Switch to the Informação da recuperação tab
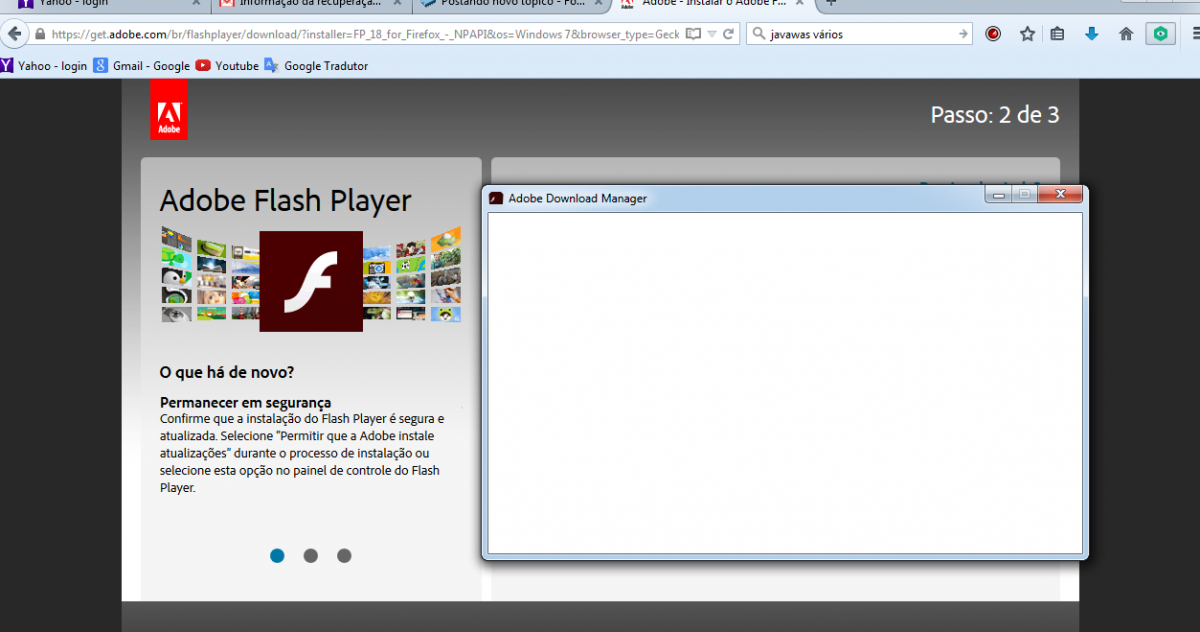This screenshot has width=1200, height=632. click(x=310, y=4)
